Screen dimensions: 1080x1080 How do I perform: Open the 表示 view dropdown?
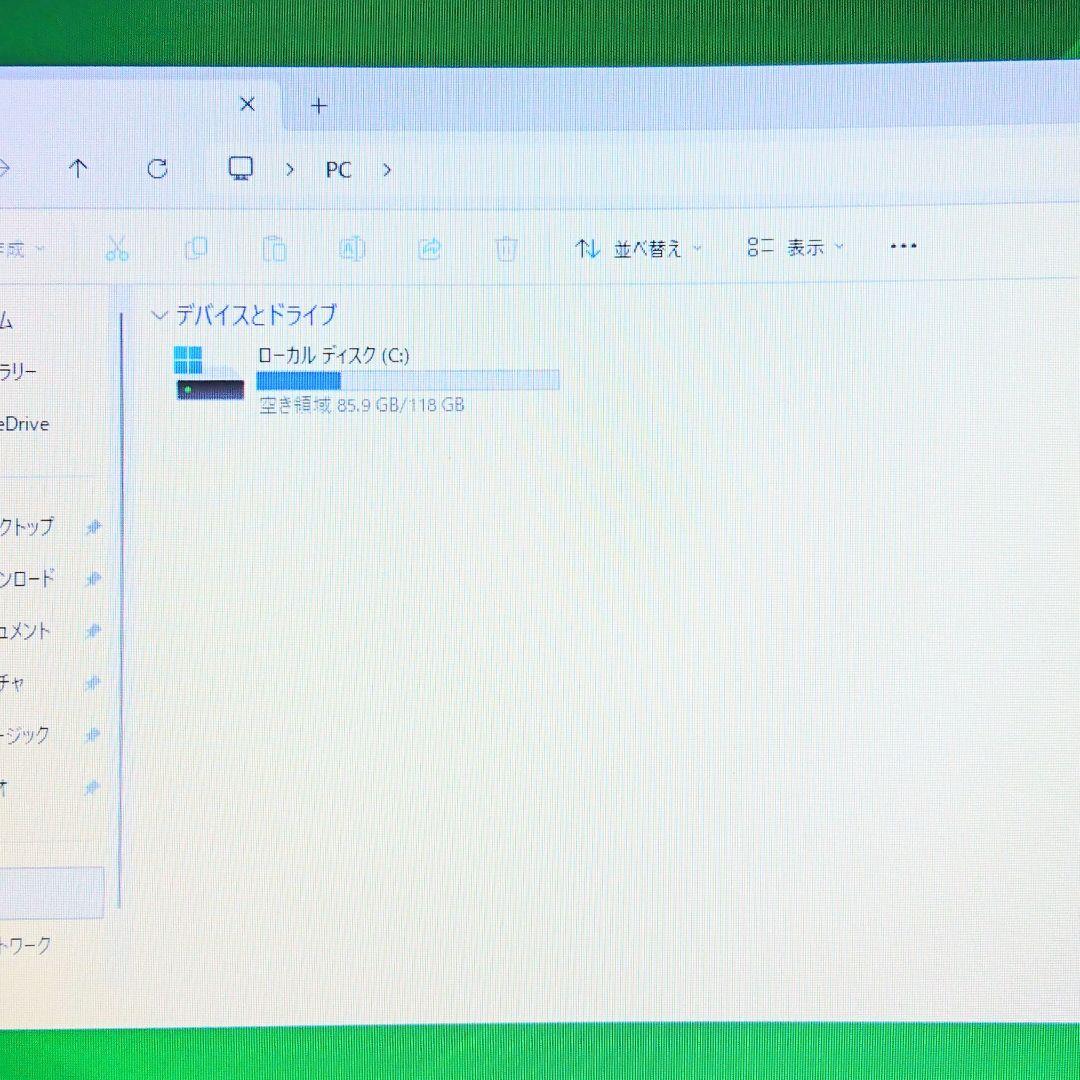click(x=796, y=247)
